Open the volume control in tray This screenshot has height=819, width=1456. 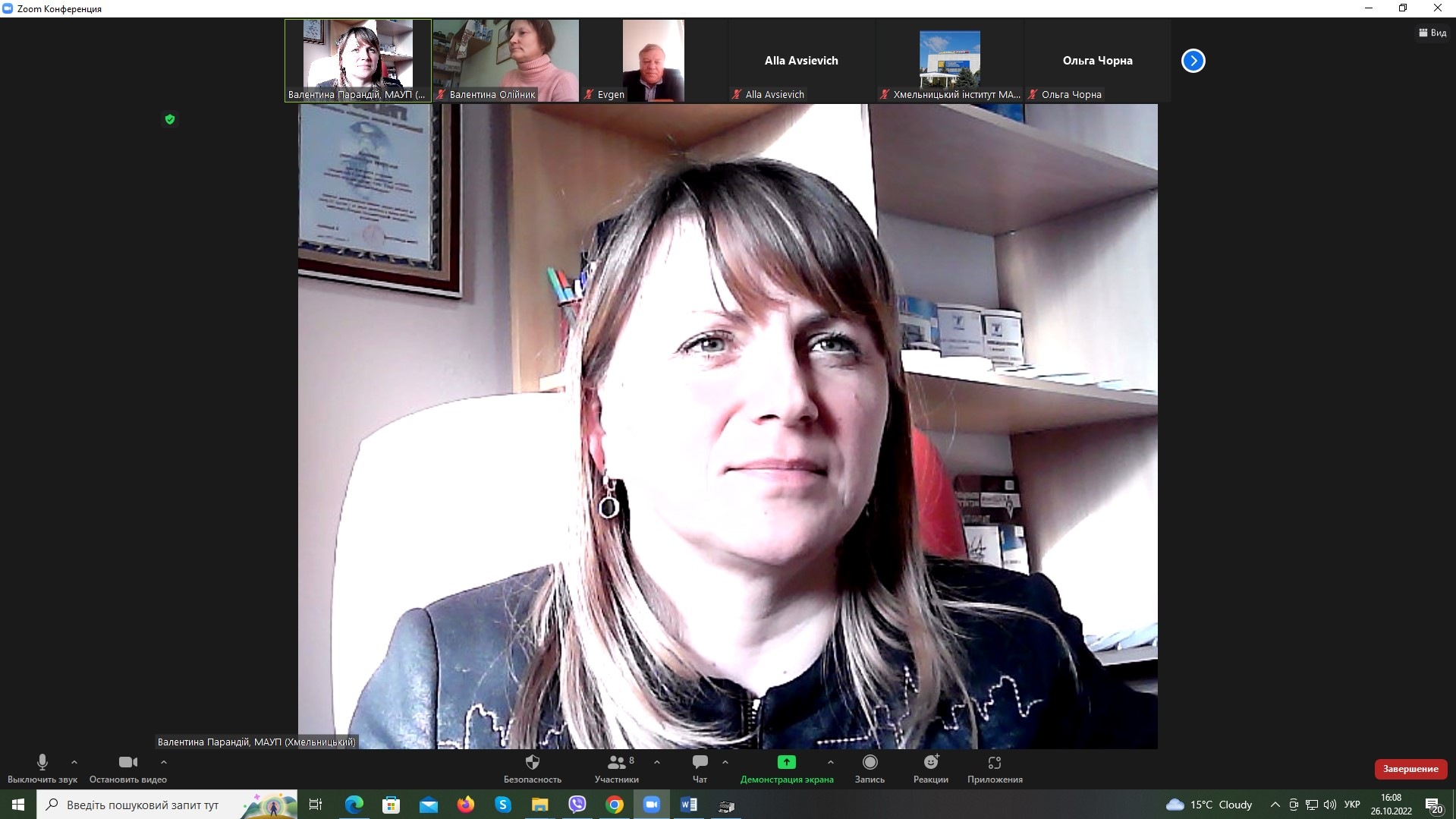pos(1330,805)
